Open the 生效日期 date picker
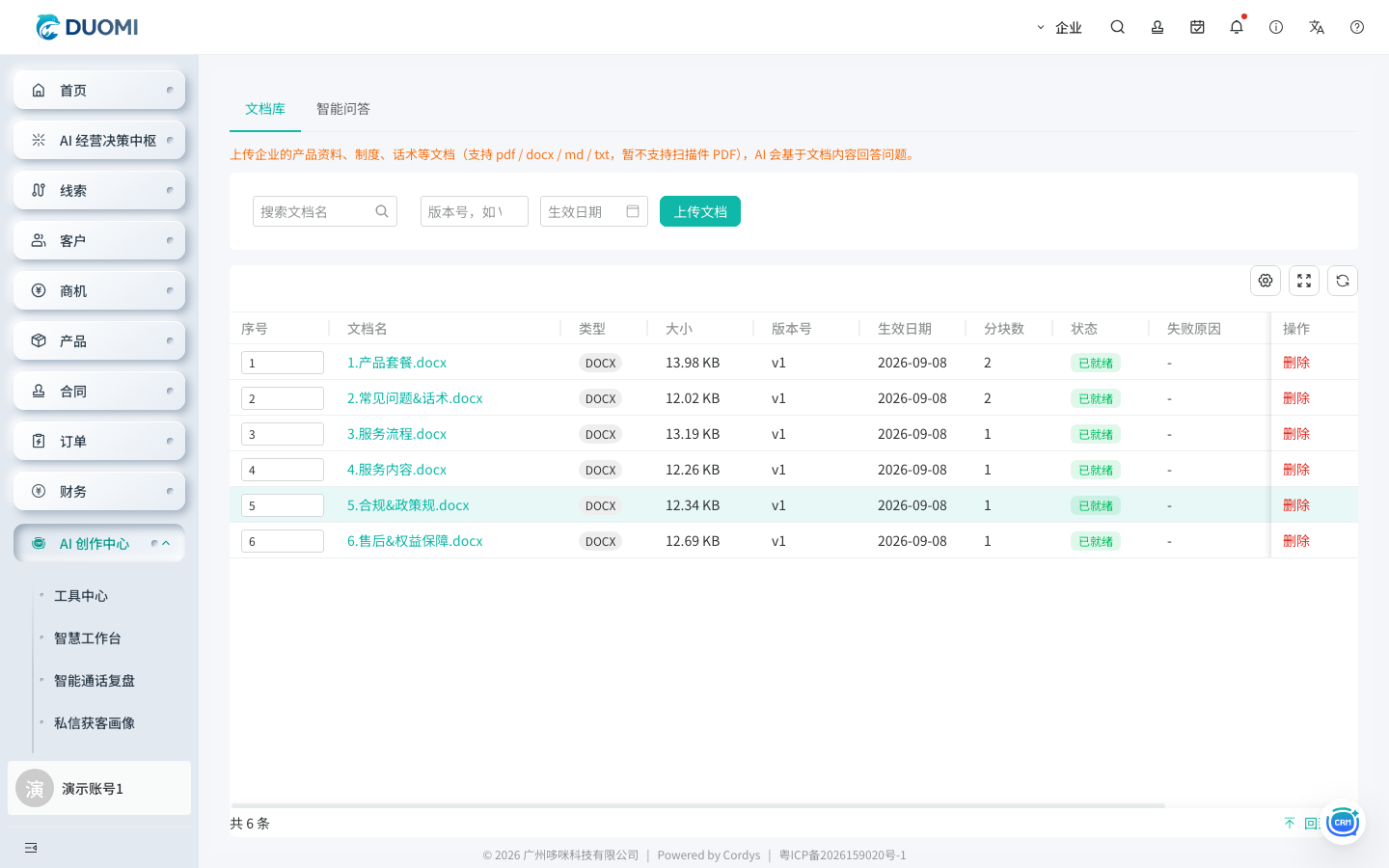 [x=594, y=211]
